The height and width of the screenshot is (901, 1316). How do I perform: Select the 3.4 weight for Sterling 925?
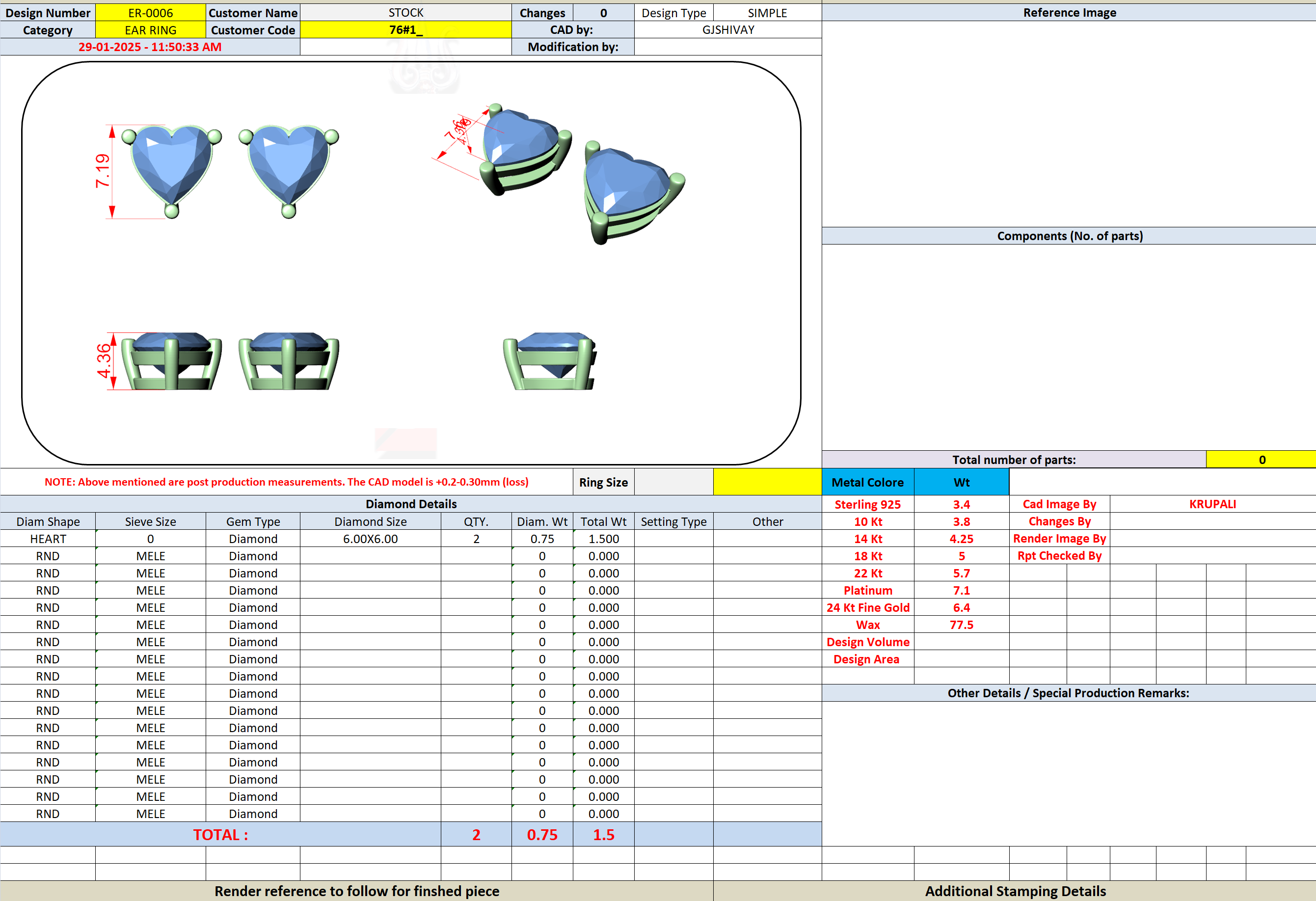[x=962, y=504]
